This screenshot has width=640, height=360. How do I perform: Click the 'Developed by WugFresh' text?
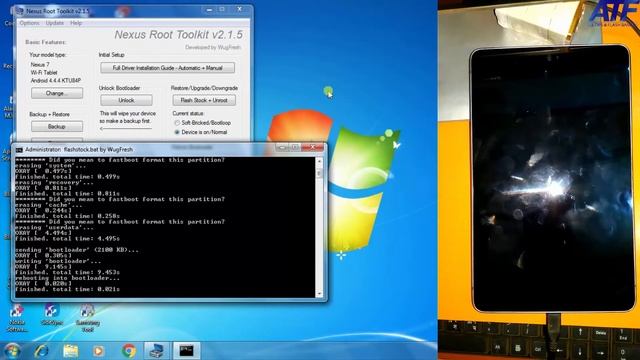(x=213, y=47)
